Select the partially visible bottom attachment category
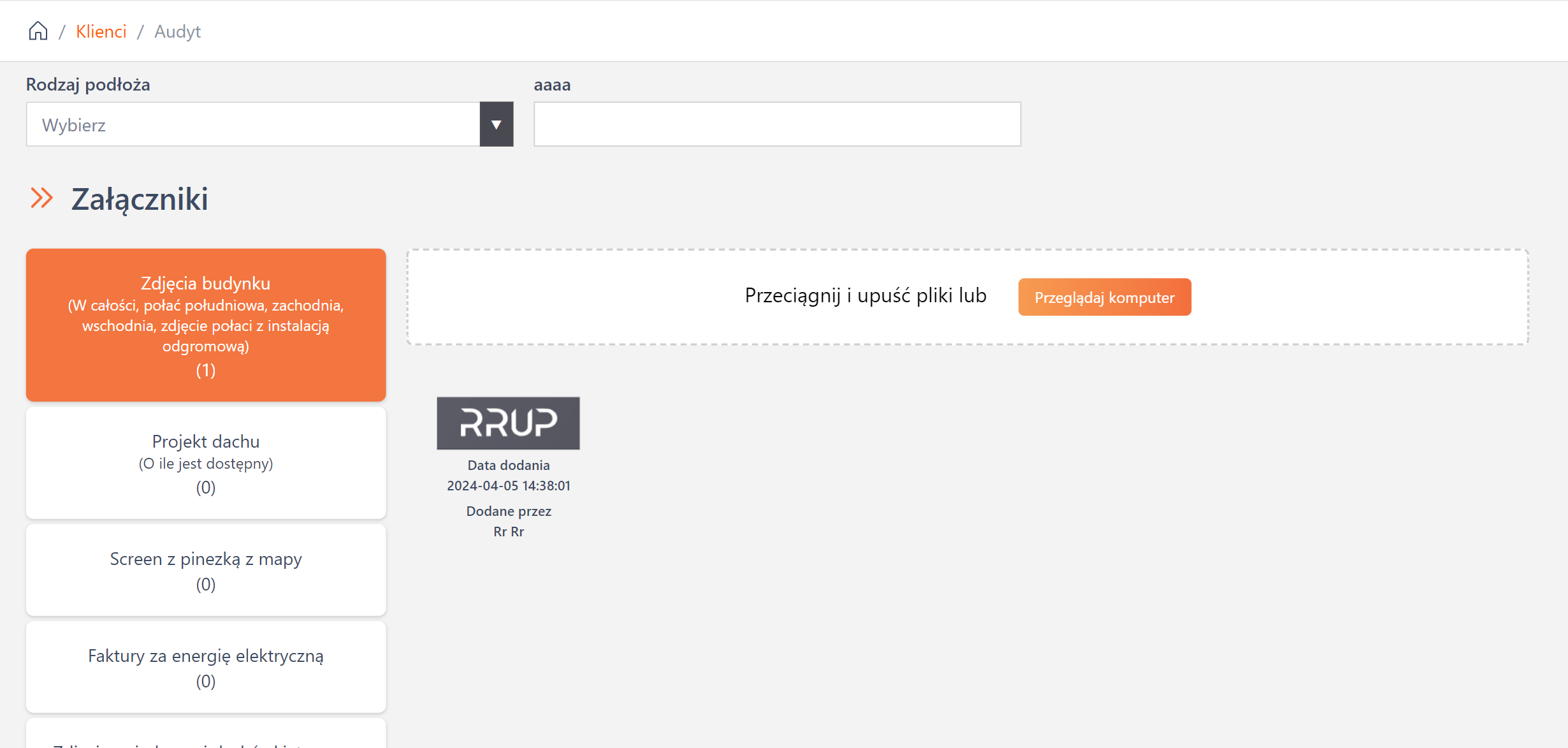This screenshot has height=748, width=1568. [x=206, y=733]
